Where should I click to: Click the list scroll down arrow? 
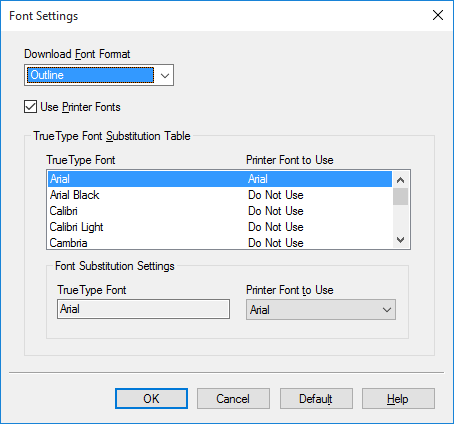click(x=401, y=240)
